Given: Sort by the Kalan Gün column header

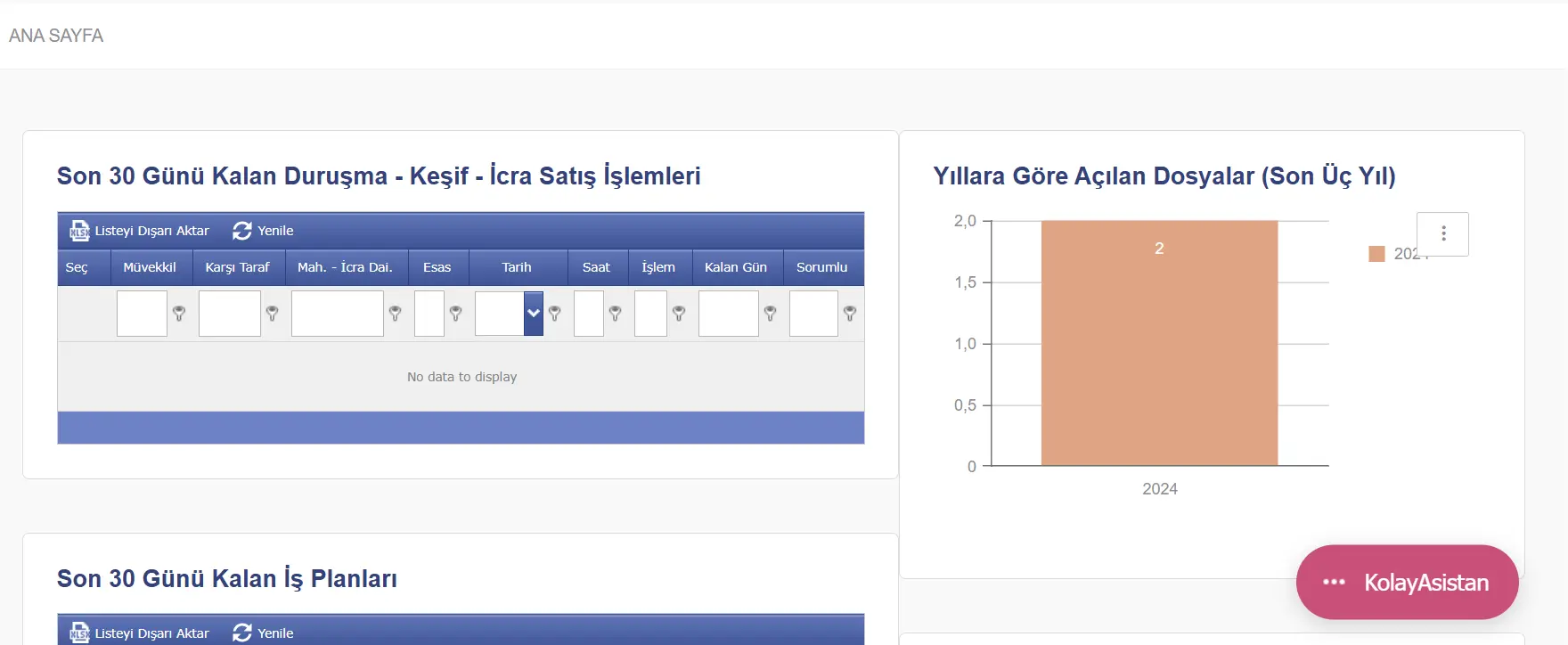Looking at the screenshot, I should coord(736,267).
